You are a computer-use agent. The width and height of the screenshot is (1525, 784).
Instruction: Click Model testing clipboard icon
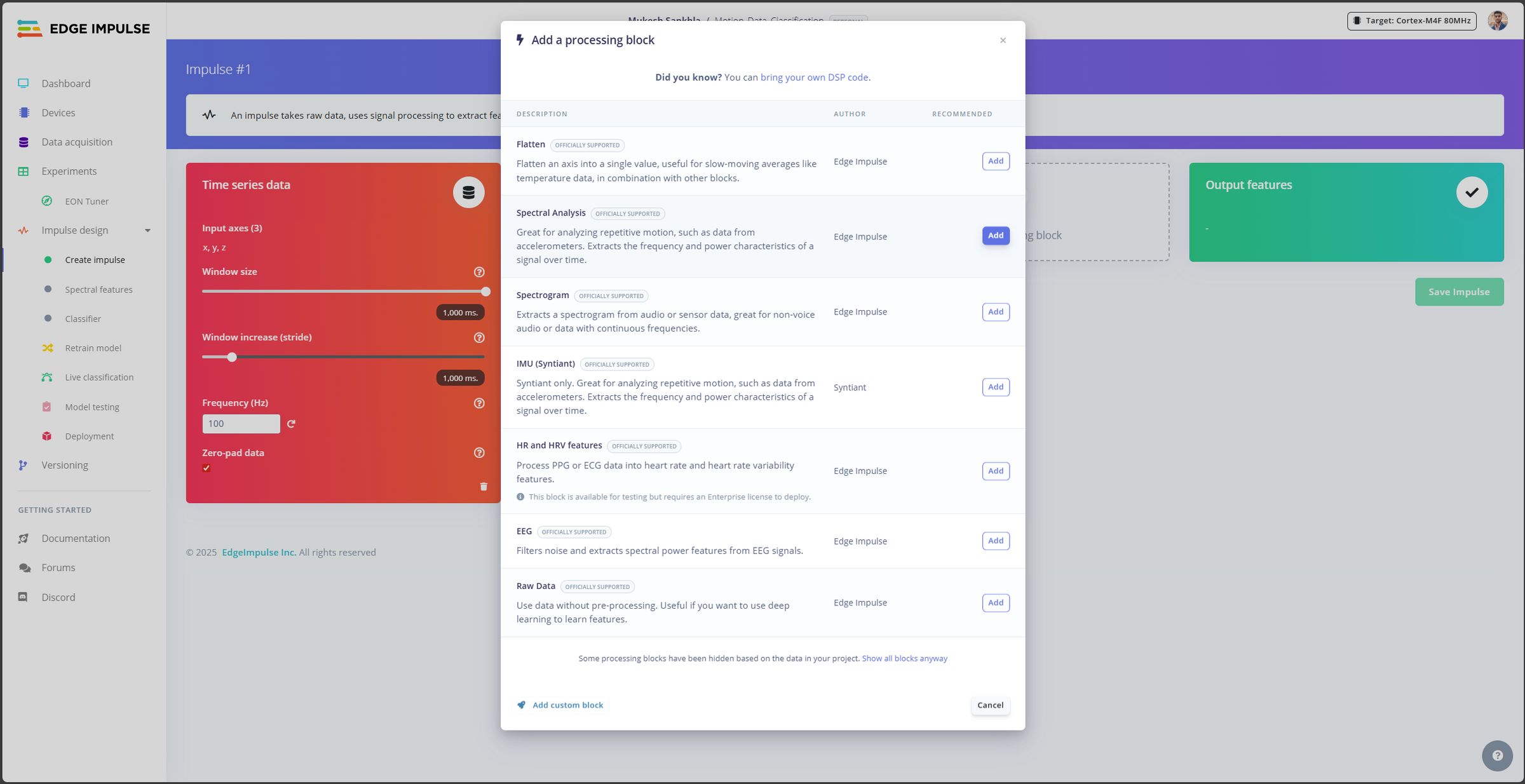click(x=47, y=407)
